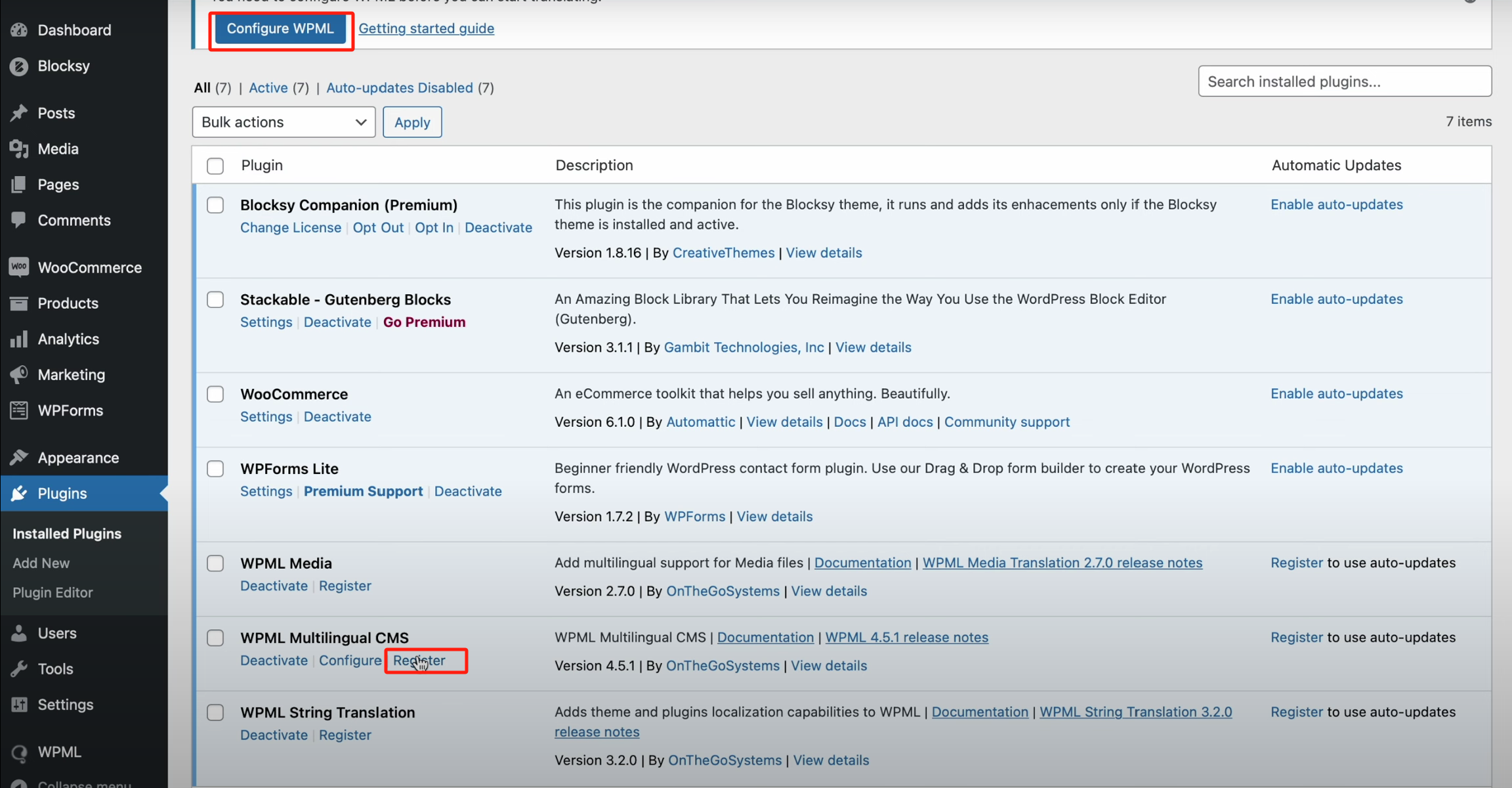Click the Posts pushpin icon
Image resolution: width=1512 pixels, height=788 pixels.
(19, 113)
